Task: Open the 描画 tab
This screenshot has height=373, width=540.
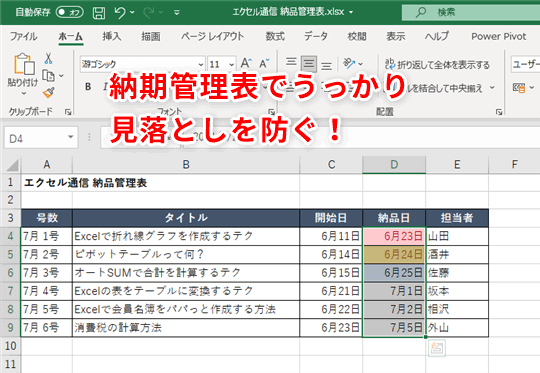Action: 150,36
